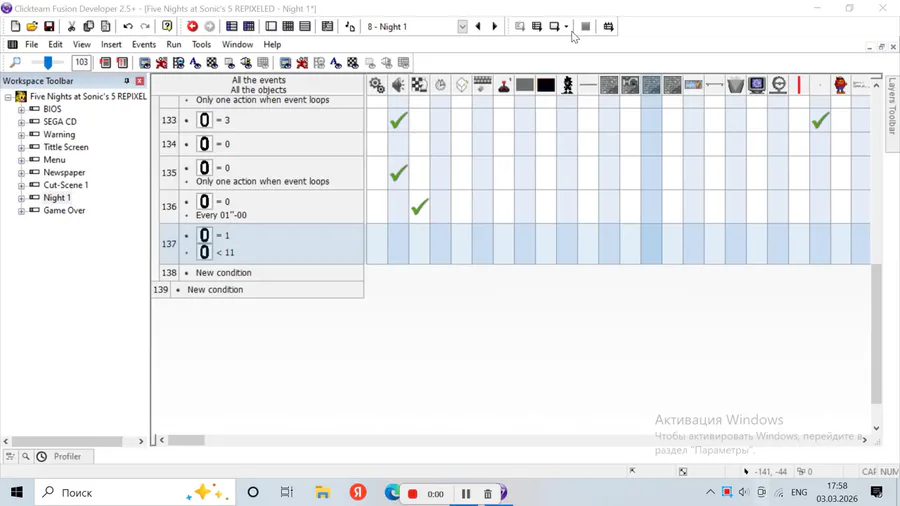Image resolution: width=900 pixels, height=506 pixels.
Task: Go to previous frame arrow
Action: coord(478,26)
